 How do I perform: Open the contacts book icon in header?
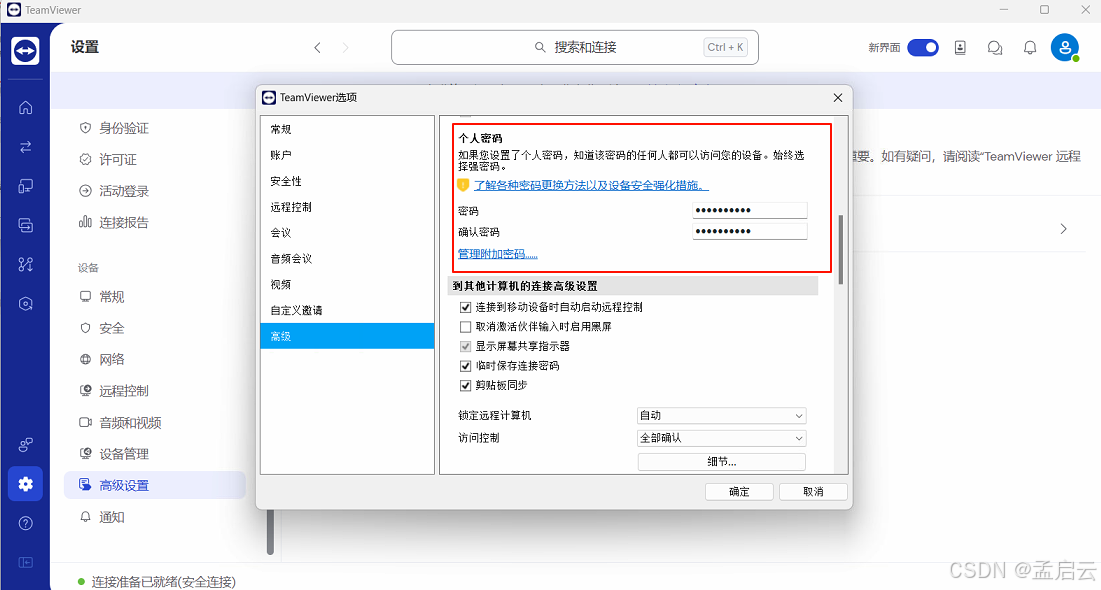pyautogui.click(x=960, y=48)
